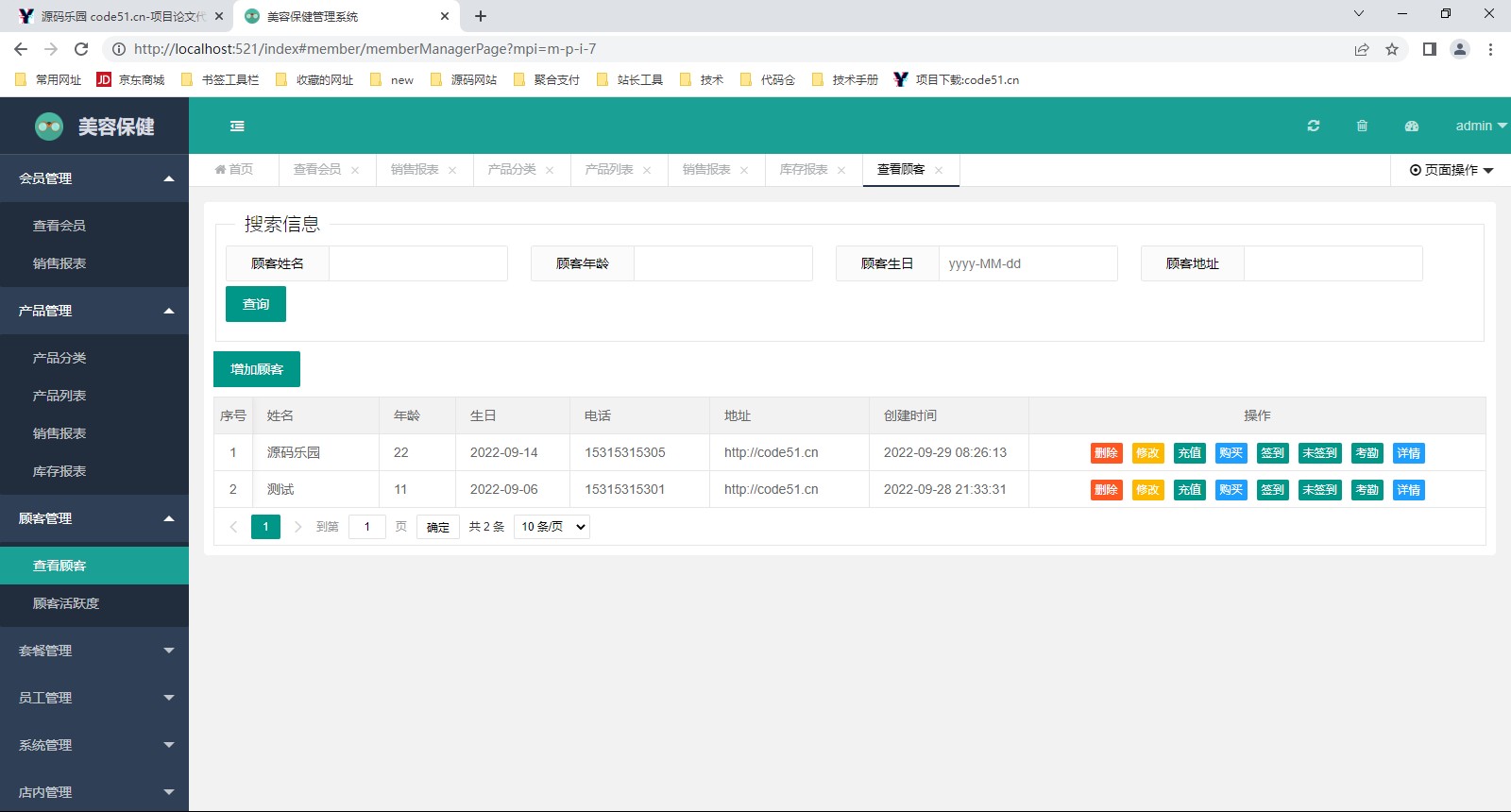This screenshot has height=812, width=1511.
Task: Open 顾客活跃度 in the sidebar
Action: [x=94, y=603]
